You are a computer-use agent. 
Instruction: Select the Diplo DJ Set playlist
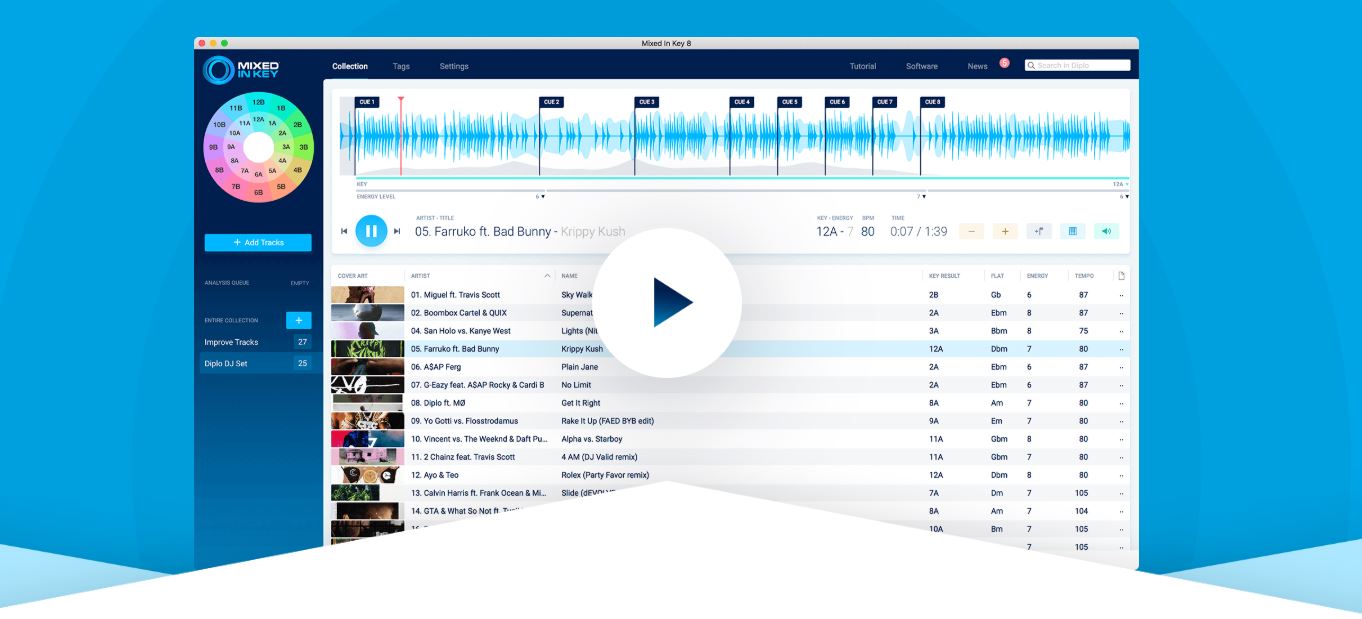[x=258, y=363]
